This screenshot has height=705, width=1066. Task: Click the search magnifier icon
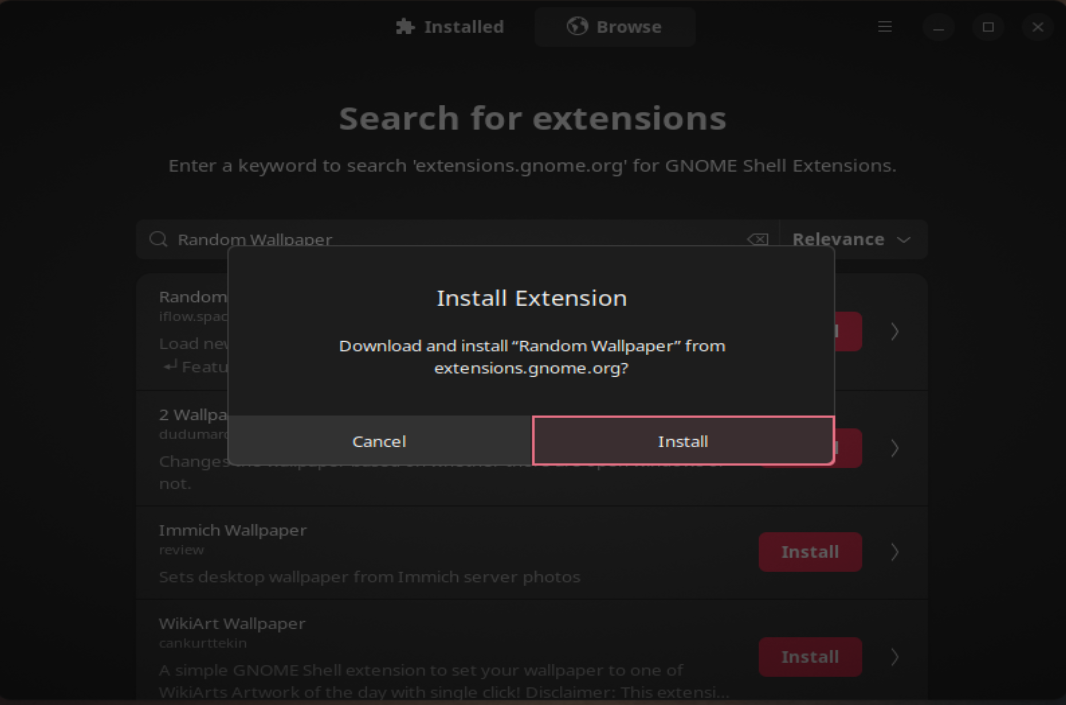click(158, 239)
